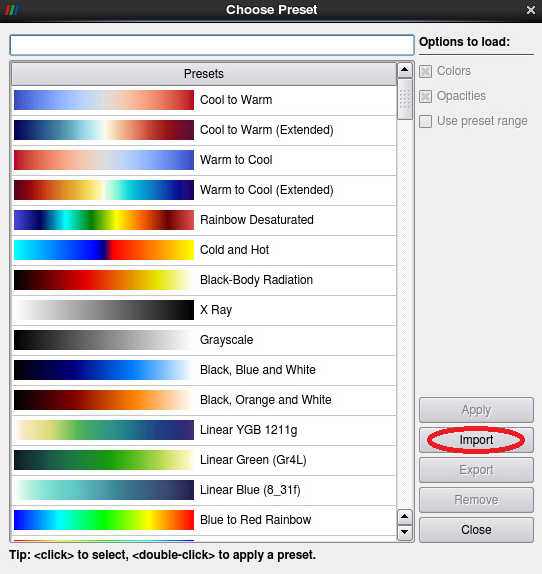Select 'Black, Orange and White' preset name
542x574 pixels.
point(266,400)
